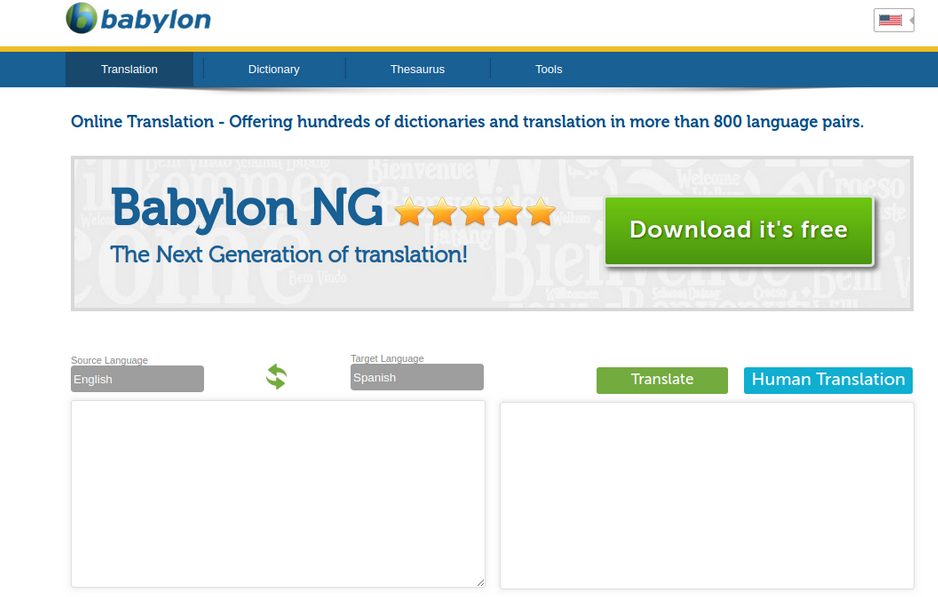Switch to the Translation tab
This screenshot has width=938, height=597.
(x=129, y=69)
